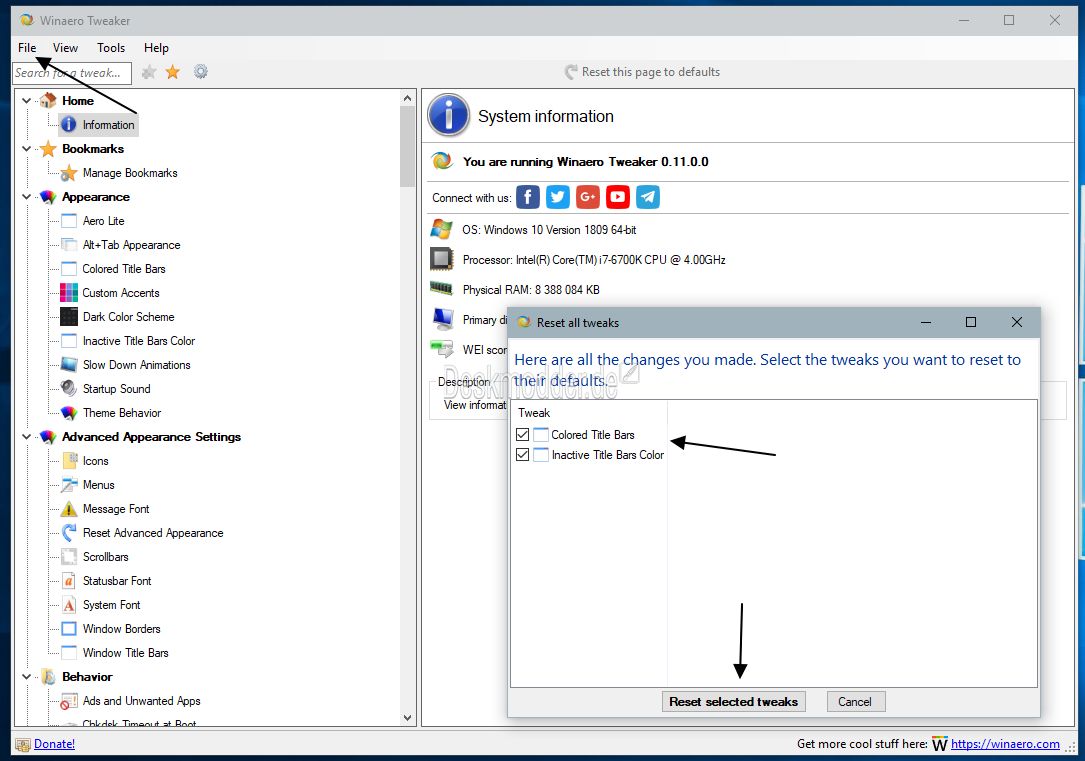Click Cancel in the Reset all tweaks dialog
The height and width of the screenshot is (761, 1085).
(x=855, y=702)
